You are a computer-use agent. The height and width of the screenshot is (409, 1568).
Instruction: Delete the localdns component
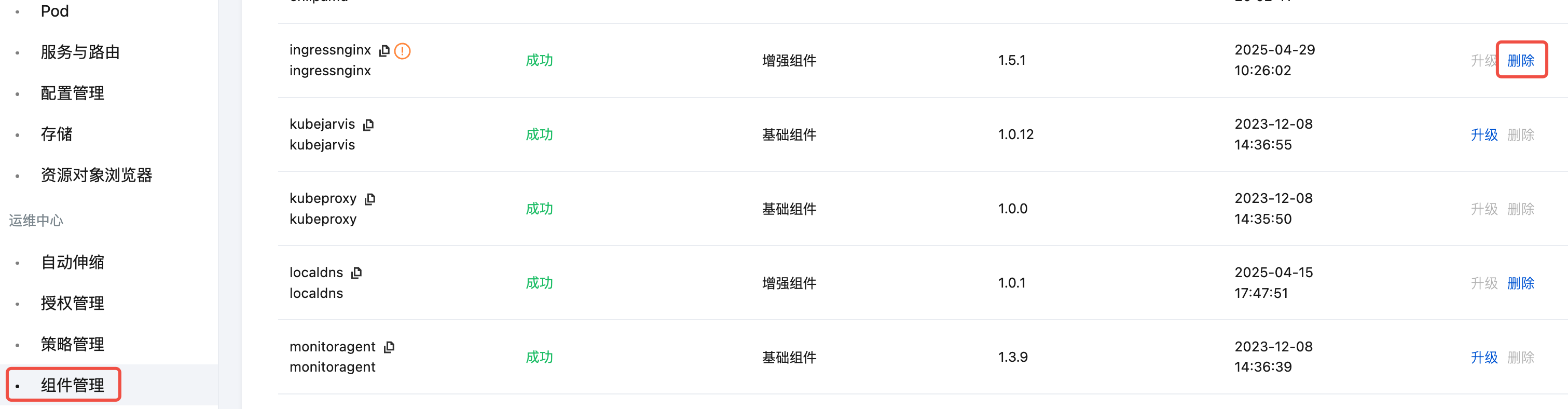(1520, 283)
